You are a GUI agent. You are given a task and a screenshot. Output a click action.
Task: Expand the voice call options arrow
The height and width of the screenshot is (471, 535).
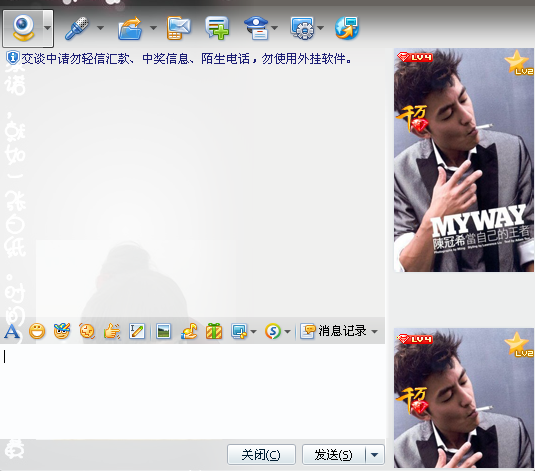click(x=100, y=28)
